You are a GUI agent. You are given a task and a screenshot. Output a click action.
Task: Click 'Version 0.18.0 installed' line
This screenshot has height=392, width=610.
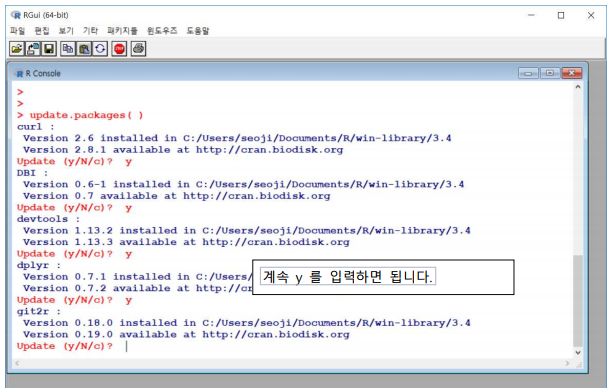247,323
